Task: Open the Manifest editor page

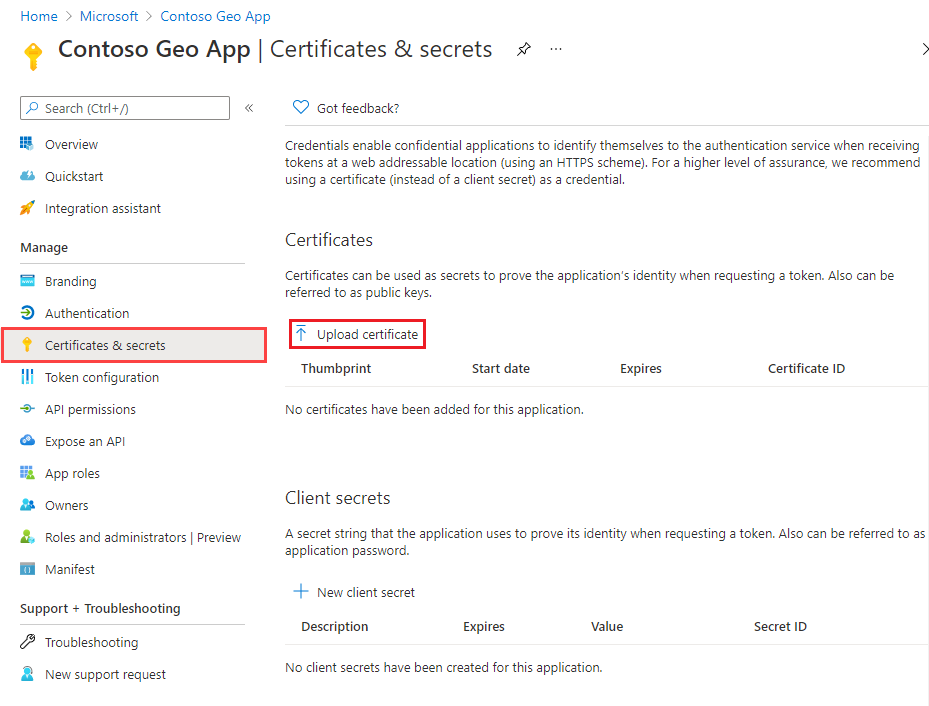Action: click(x=70, y=569)
